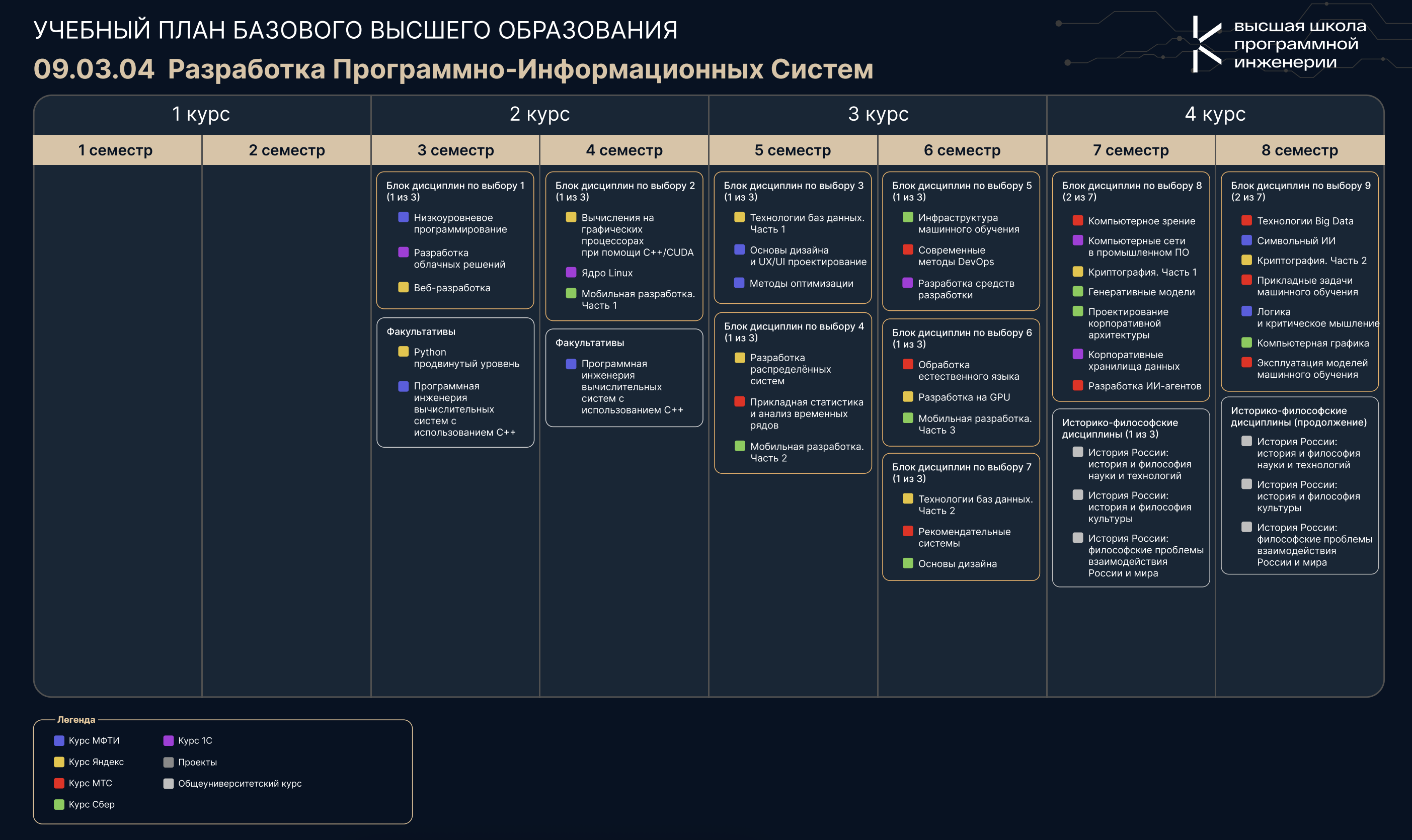Select the 3 семестр column header
This screenshot has width=1412, height=840.
point(456,150)
